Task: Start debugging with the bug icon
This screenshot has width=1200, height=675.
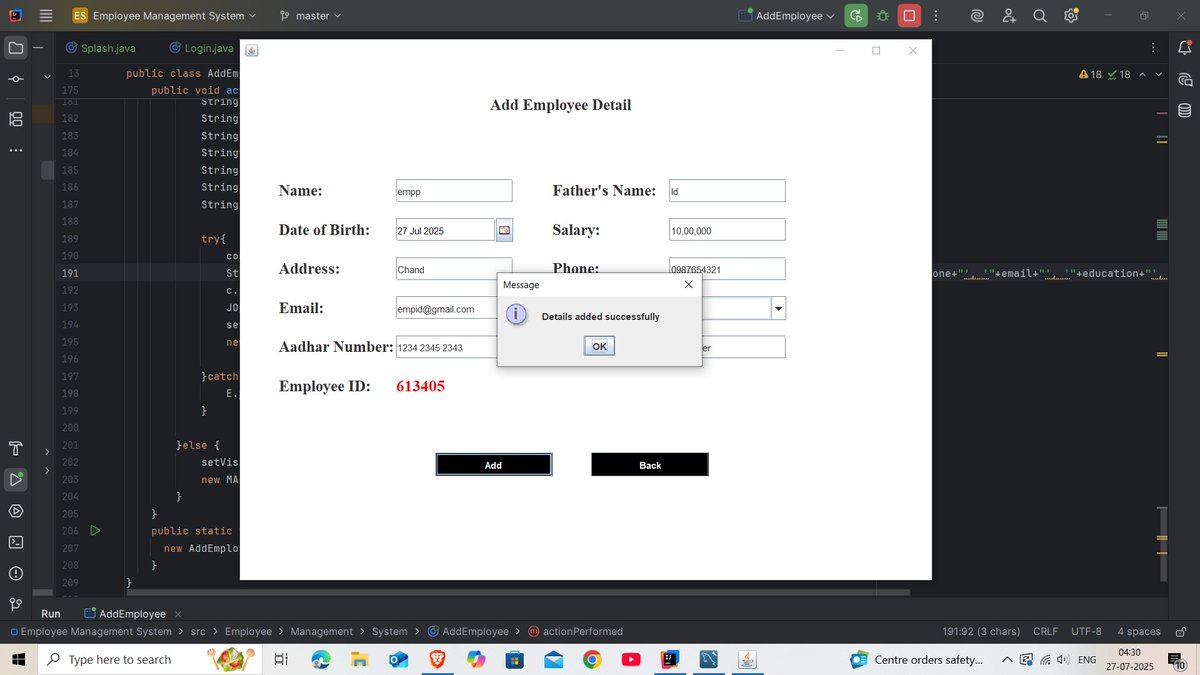Action: (882, 16)
